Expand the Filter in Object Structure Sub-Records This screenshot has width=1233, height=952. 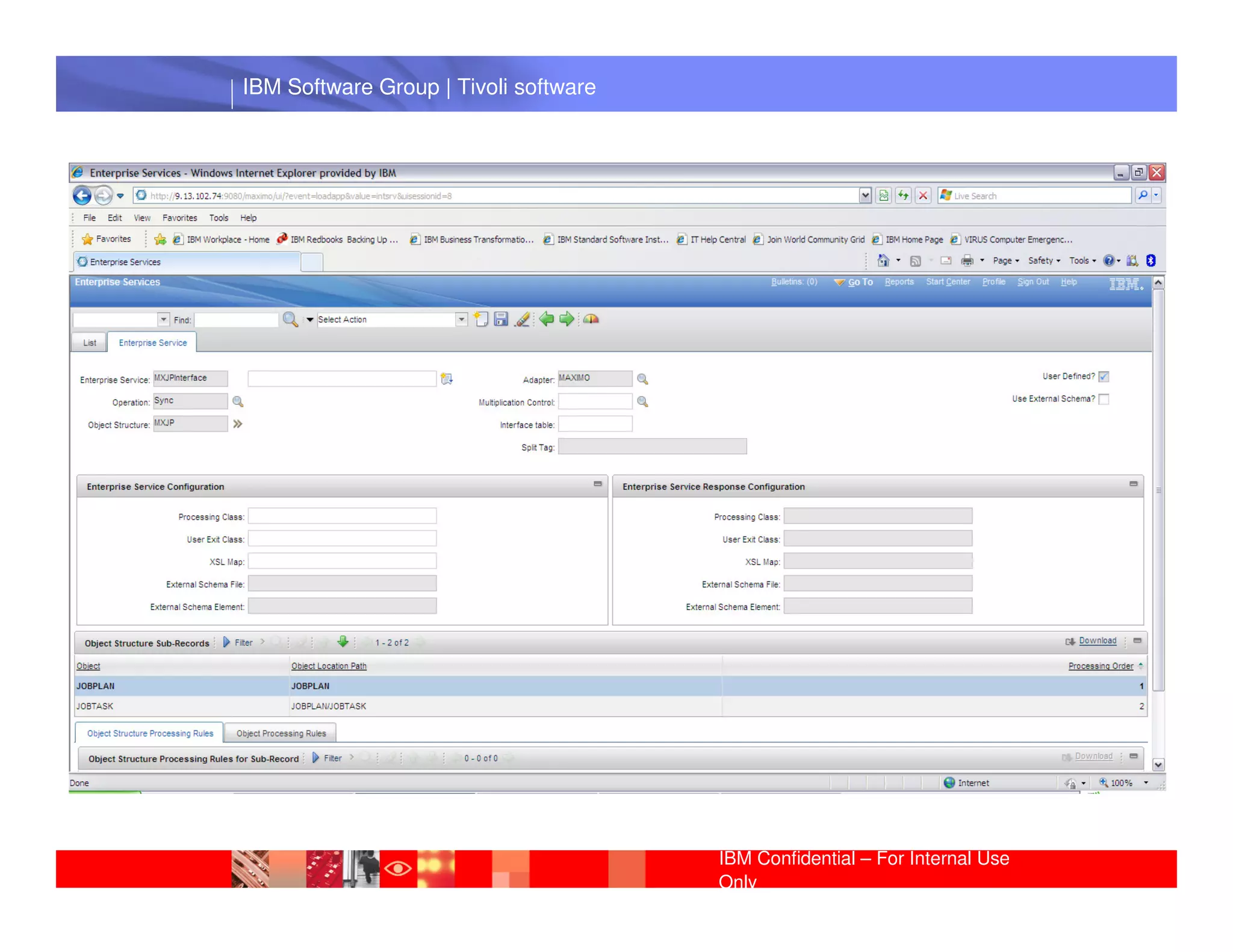238,643
